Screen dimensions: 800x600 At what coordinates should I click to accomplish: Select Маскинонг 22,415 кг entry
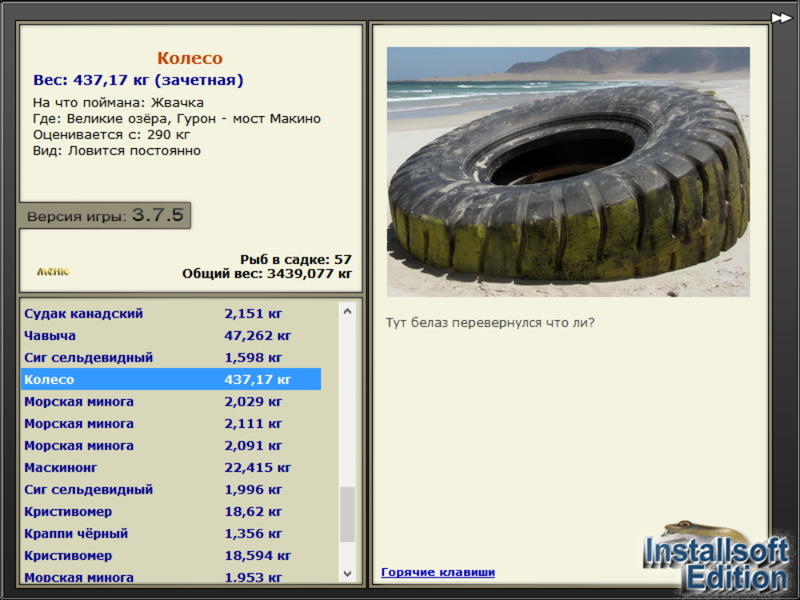(x=171, y=467)
